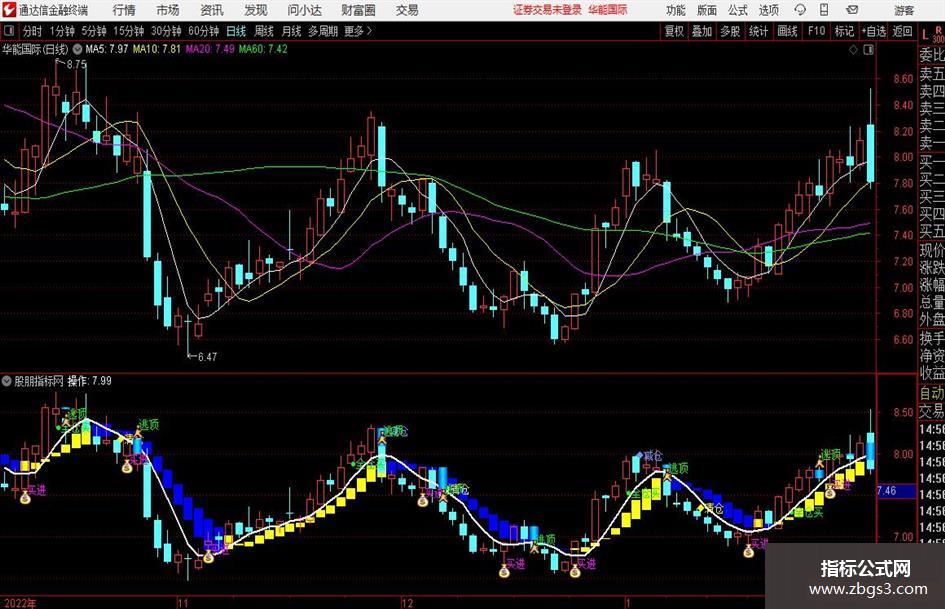Image resolution: width=945 pixels, height=609 pixels.
Task: Open F10 company info
Action: 816,31
